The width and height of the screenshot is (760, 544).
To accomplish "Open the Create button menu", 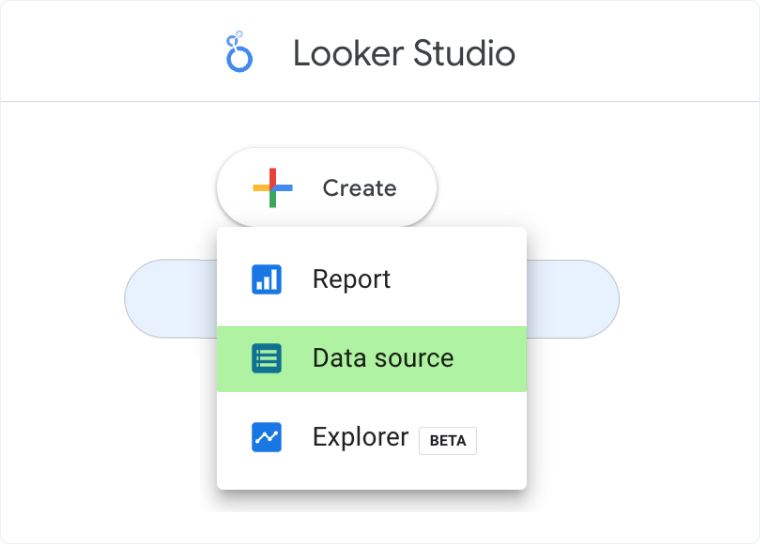I will (x=327, y=188).
